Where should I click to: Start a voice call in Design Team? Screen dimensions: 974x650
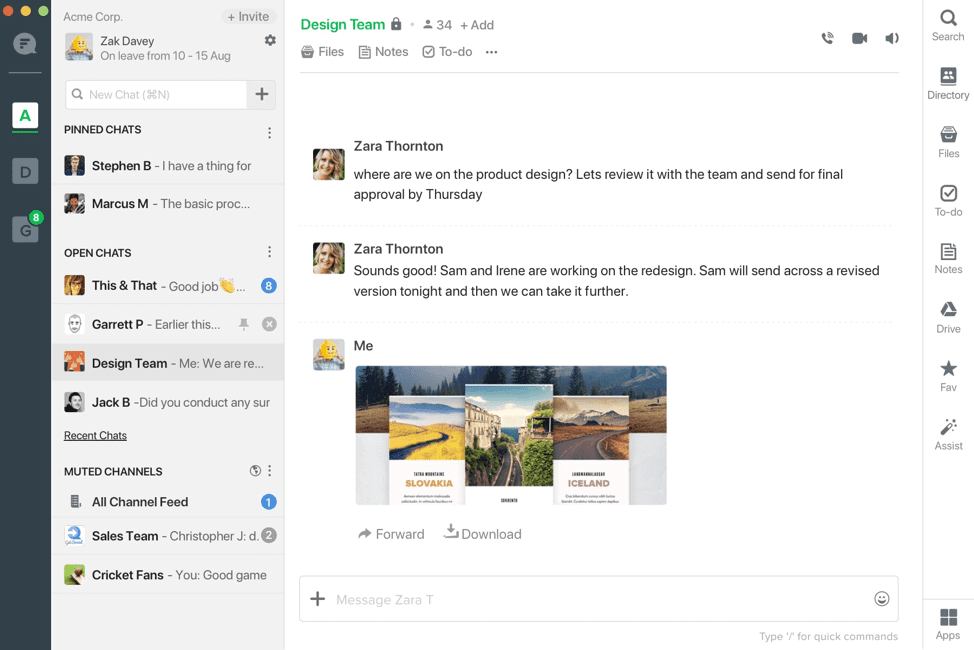(x=828, y=38)
